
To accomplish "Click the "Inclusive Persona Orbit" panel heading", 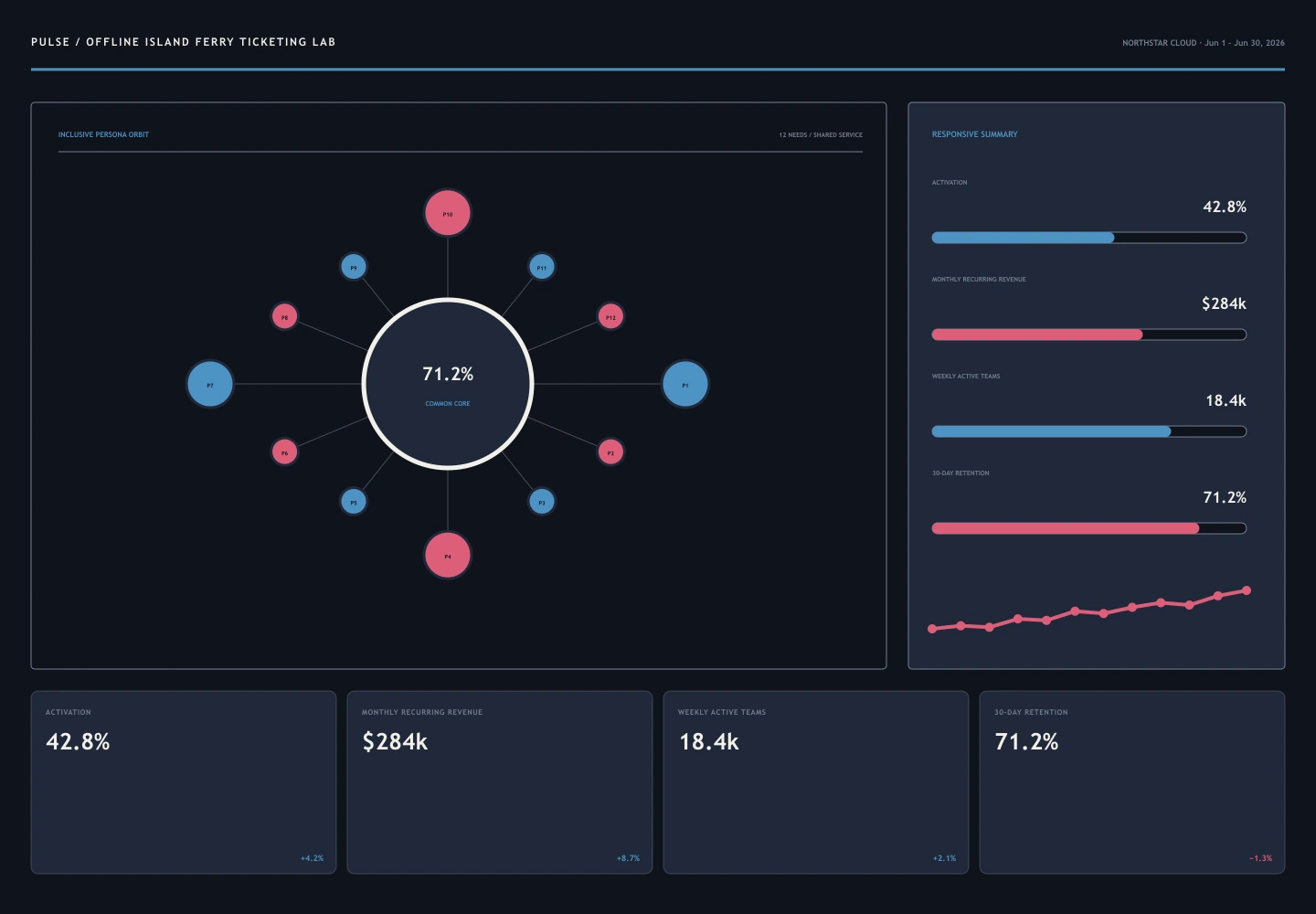I will point(103,134).
